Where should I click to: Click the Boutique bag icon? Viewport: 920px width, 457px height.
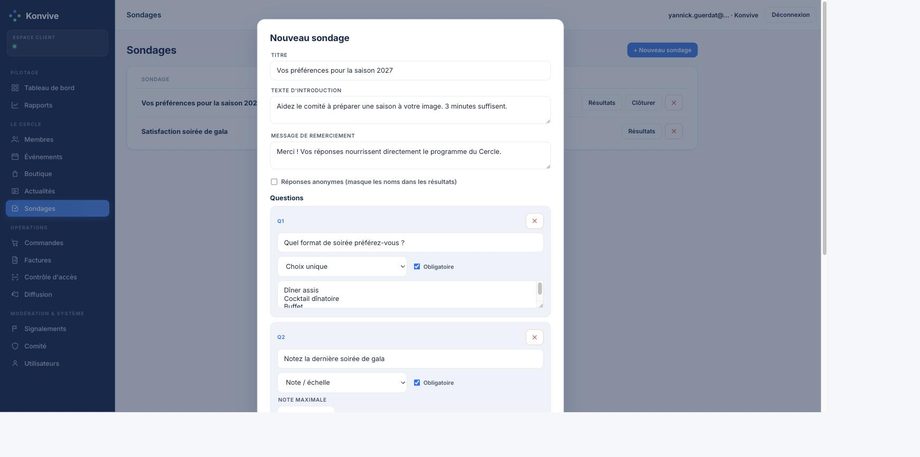[15, 174]
